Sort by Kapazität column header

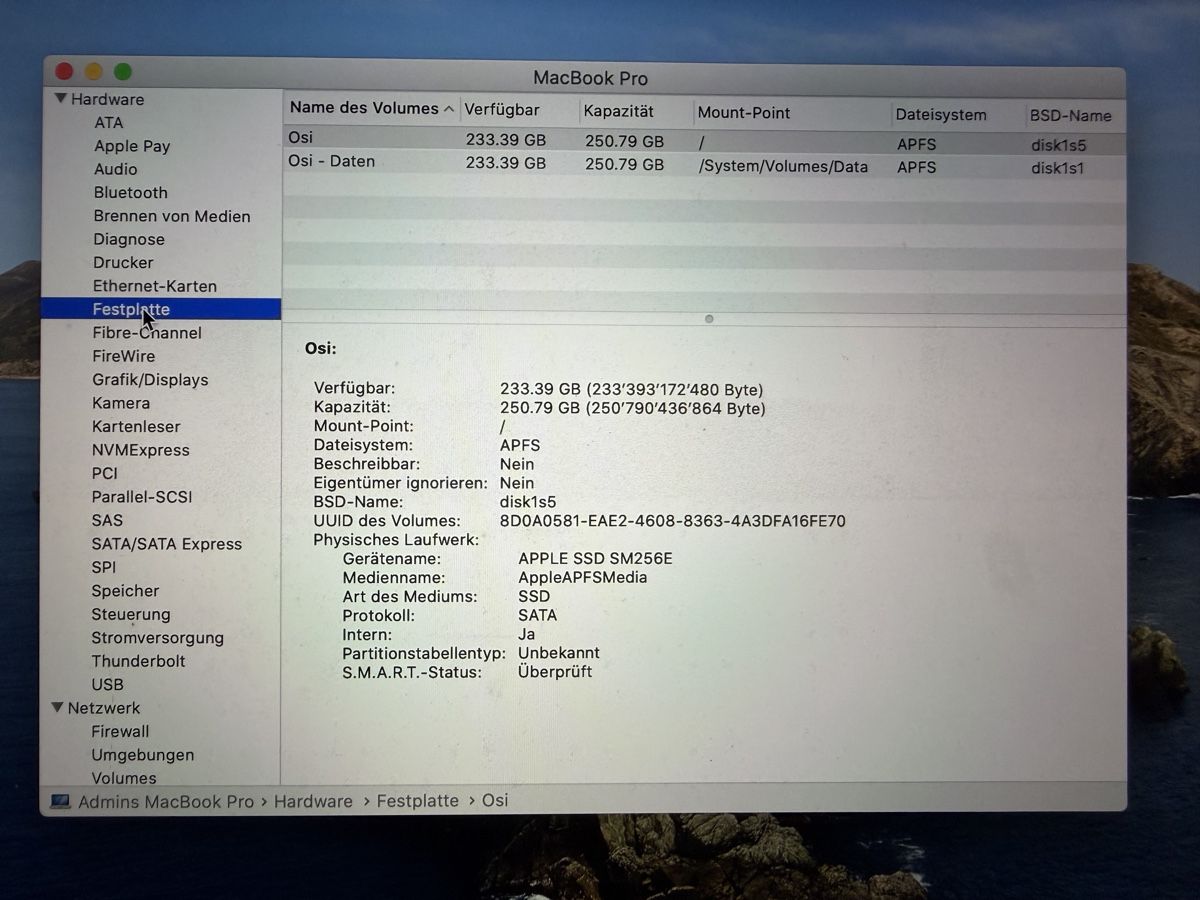pos(619,112)
